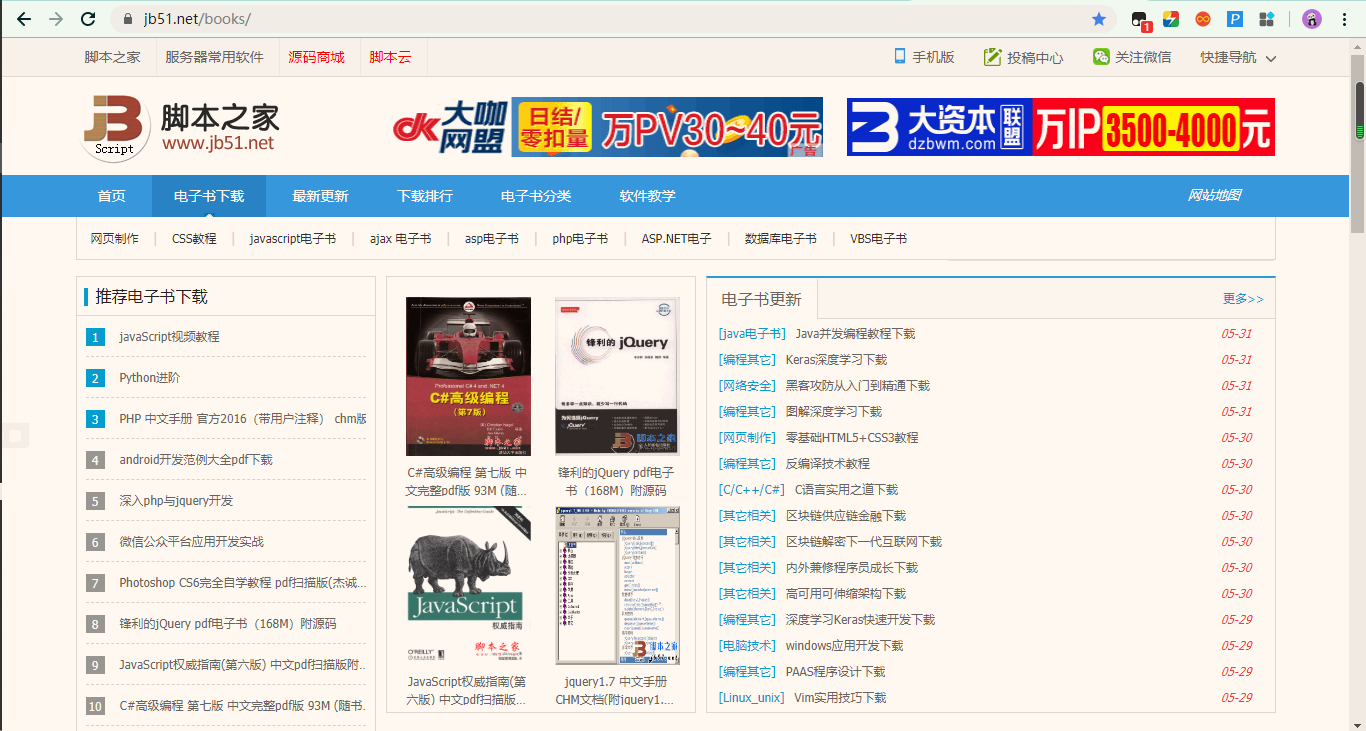
Task: Select the 电子书更新 panel tab
Action: (x=761, y=299)
